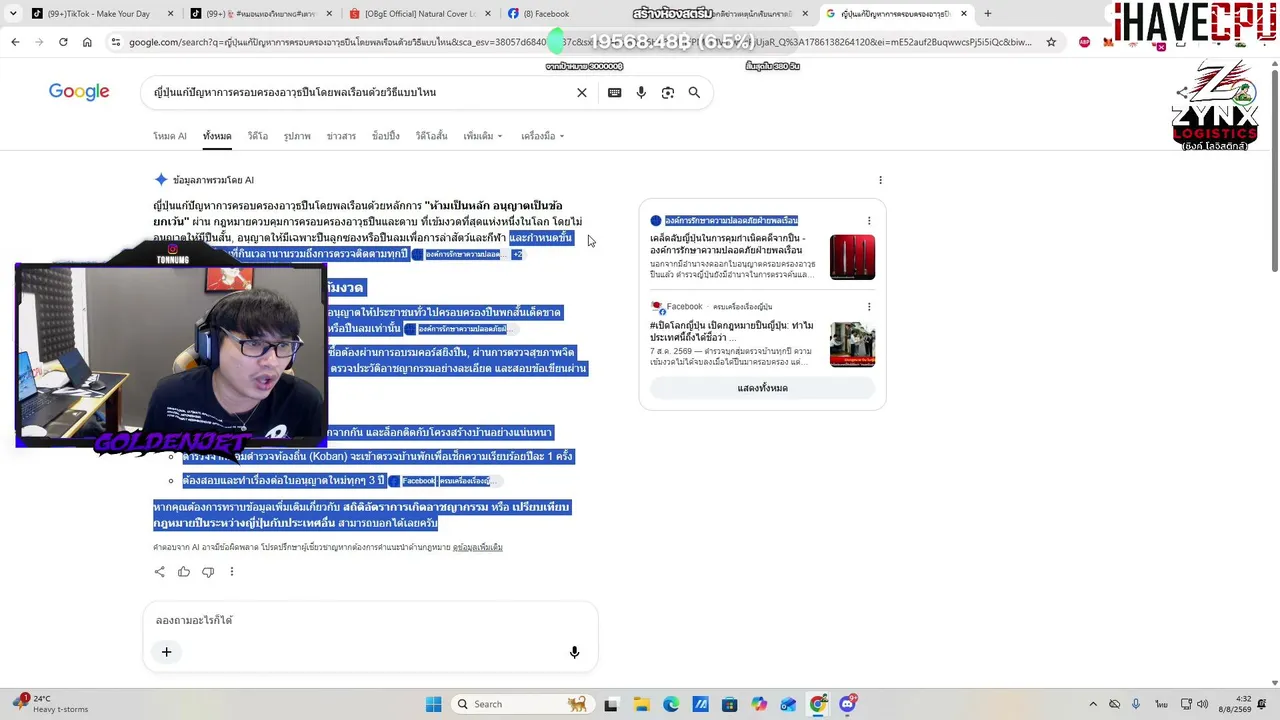The height and width of the screenshot is (720, 1280).
Task: Select the ทั้งหมด results tab
Action: click(x=217, y=136)
